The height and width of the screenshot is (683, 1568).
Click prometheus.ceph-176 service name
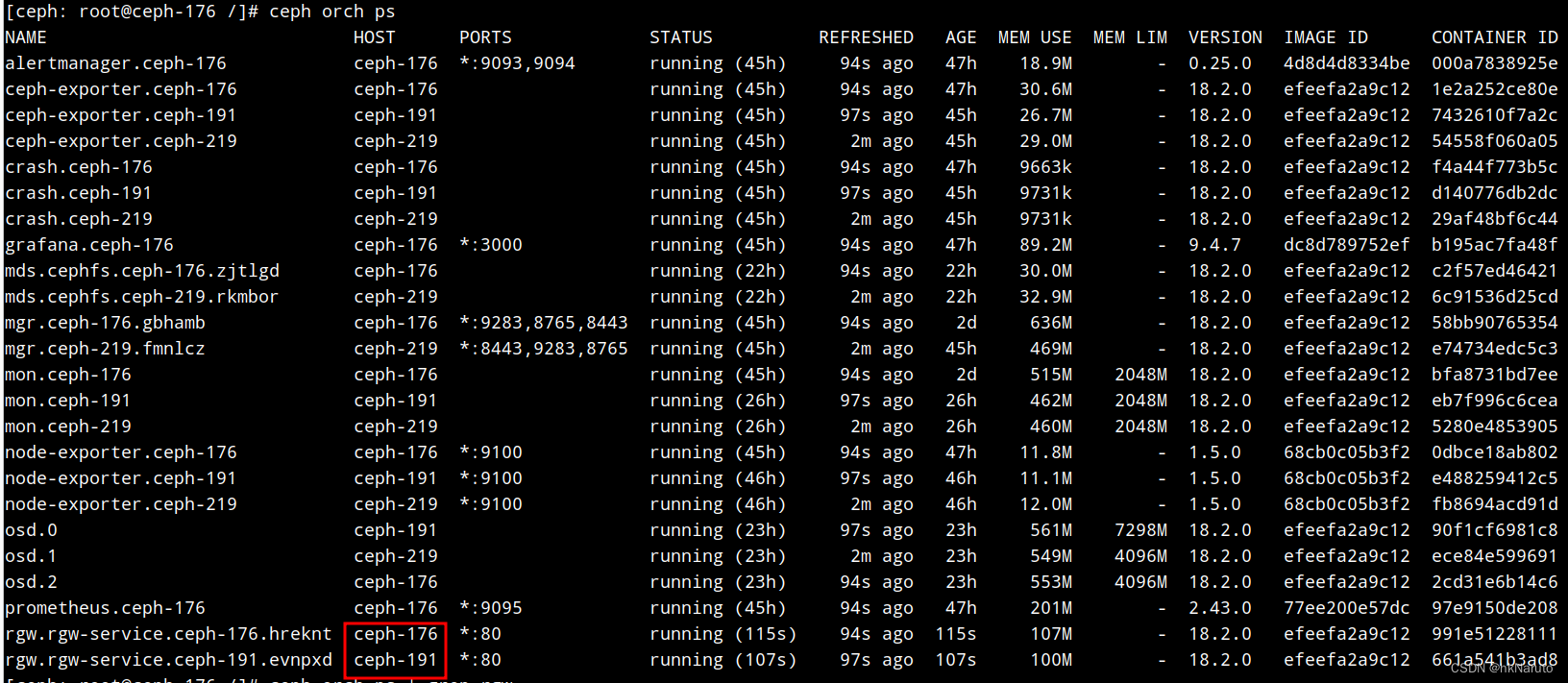click(x=105, y=608)
